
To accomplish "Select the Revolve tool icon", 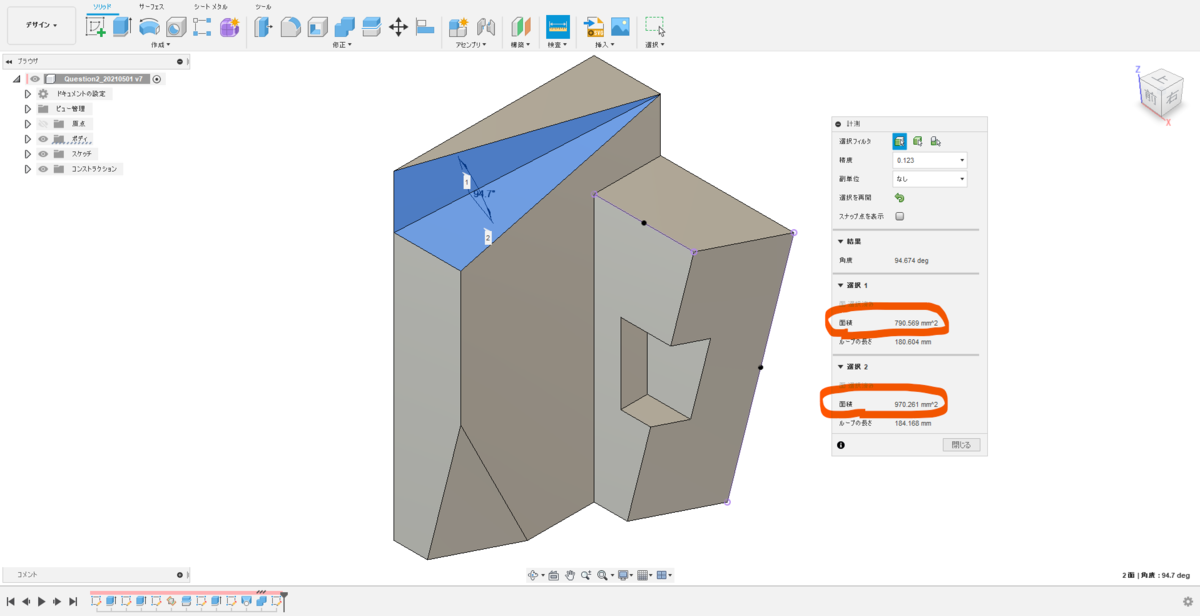I will [149, 27].
